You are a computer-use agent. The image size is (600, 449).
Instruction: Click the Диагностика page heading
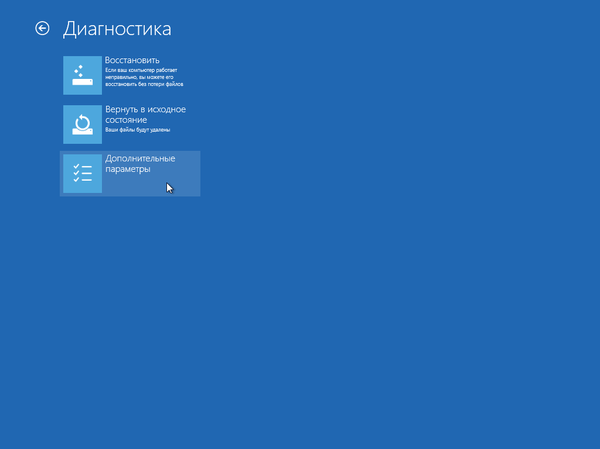[x=117, y=29]
